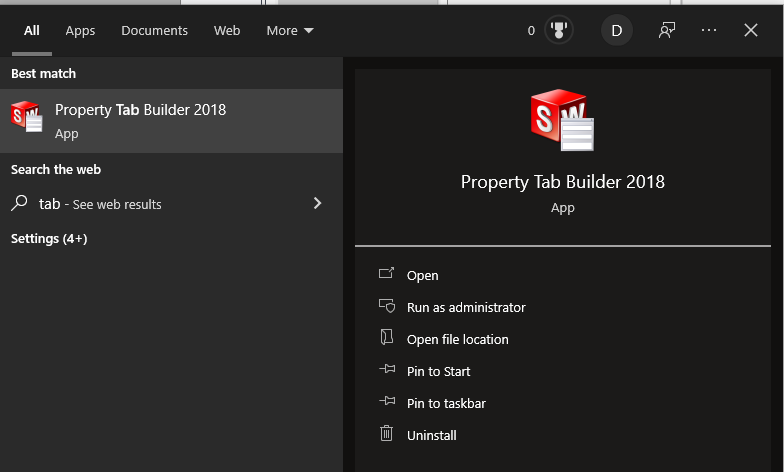
Task: Click the large Property Tab Builder app icon
Action: click(x=562, y=120)
